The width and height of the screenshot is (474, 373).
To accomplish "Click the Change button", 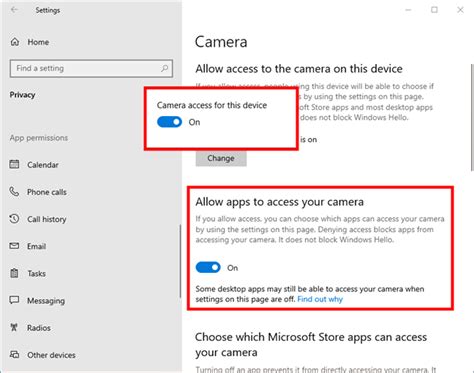I will [x=221, y=158].
